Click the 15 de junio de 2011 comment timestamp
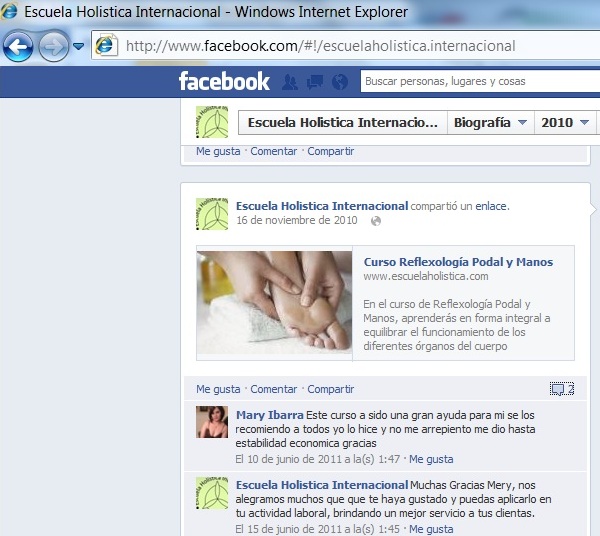This screenshot has width=600, height=536. point(318,529)
